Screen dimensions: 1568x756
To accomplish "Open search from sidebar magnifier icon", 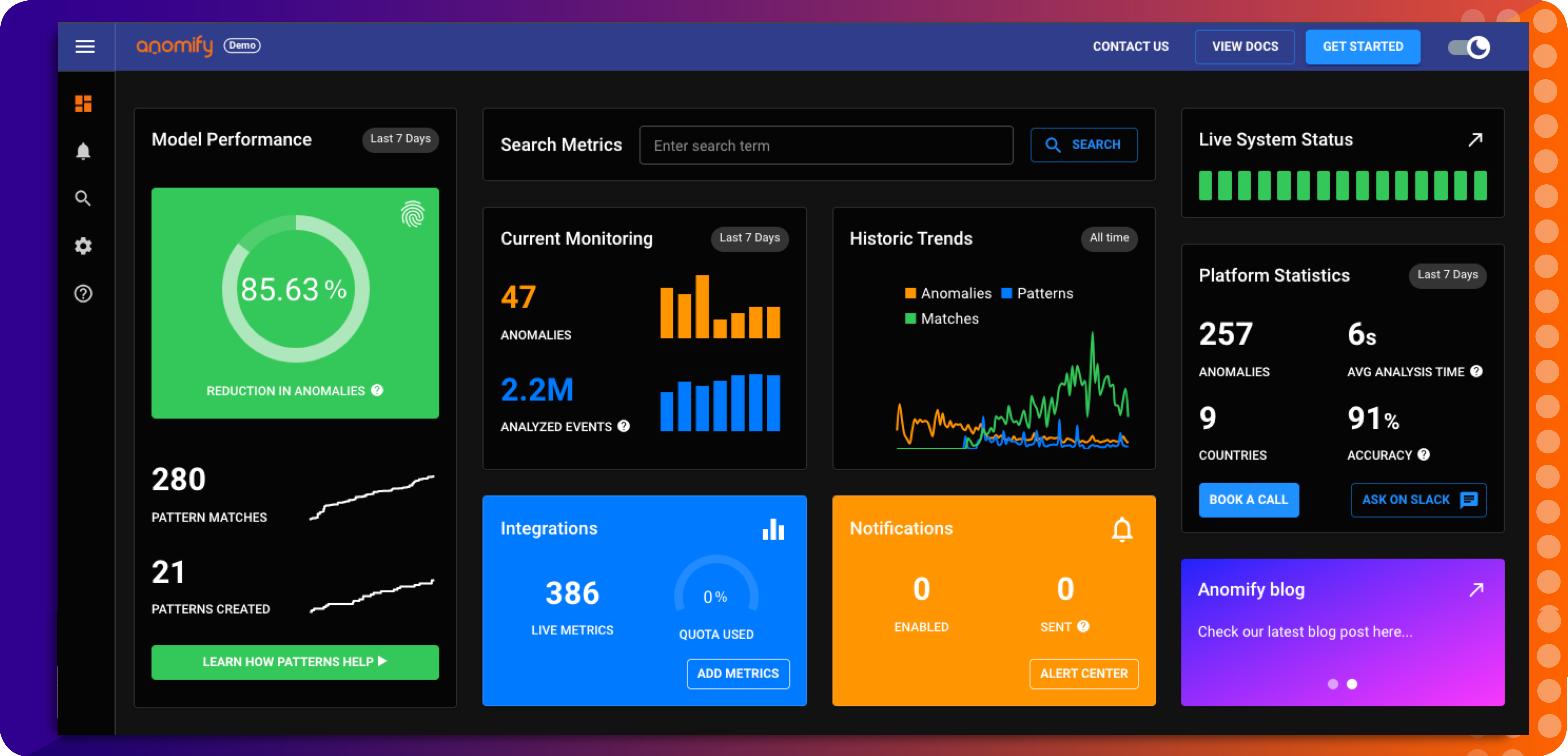I will point(83,198).
